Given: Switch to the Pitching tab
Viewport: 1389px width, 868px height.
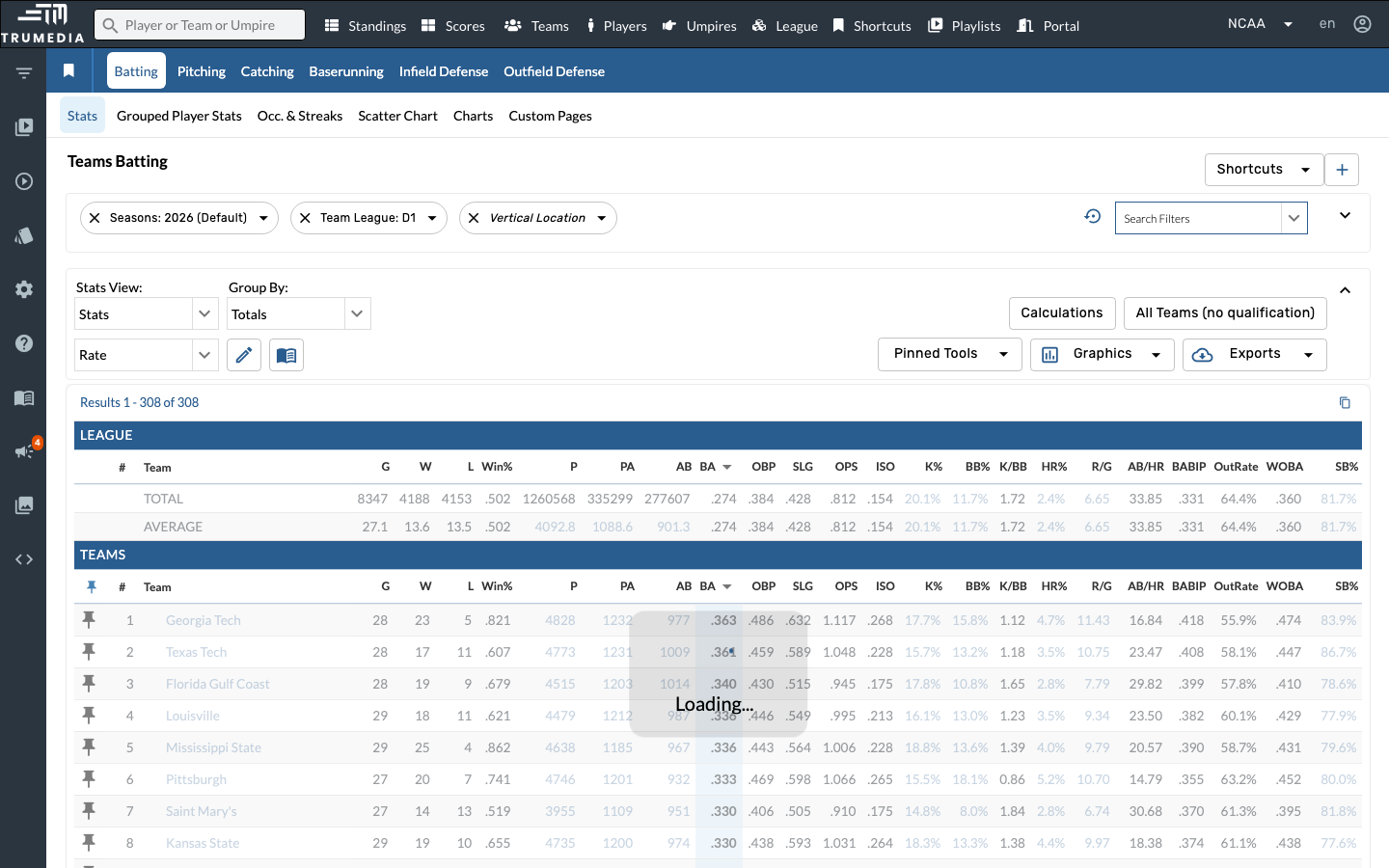Looking at the screenshot, I should (x=202, y=71).
